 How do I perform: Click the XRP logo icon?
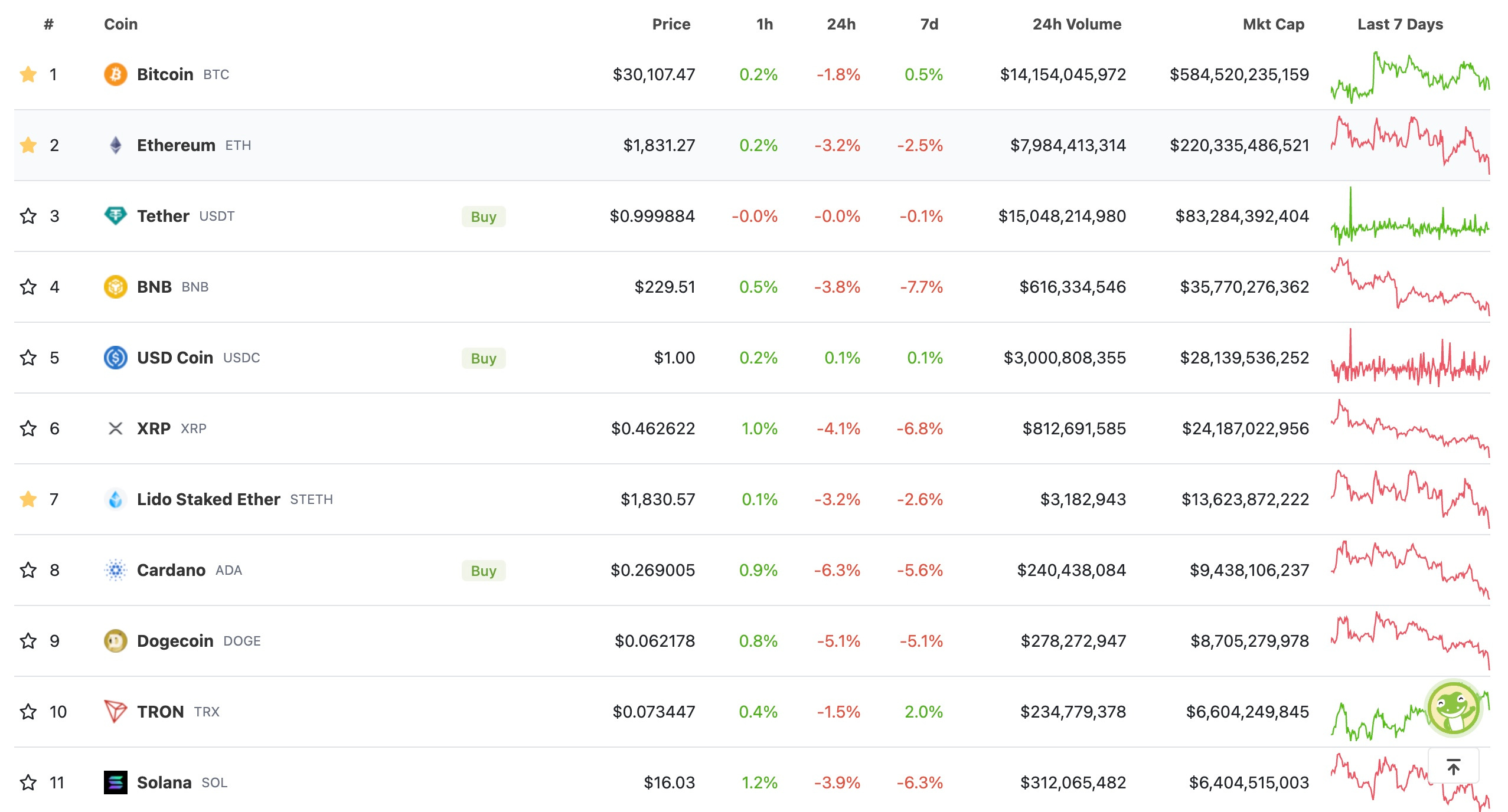click(116, 428)
